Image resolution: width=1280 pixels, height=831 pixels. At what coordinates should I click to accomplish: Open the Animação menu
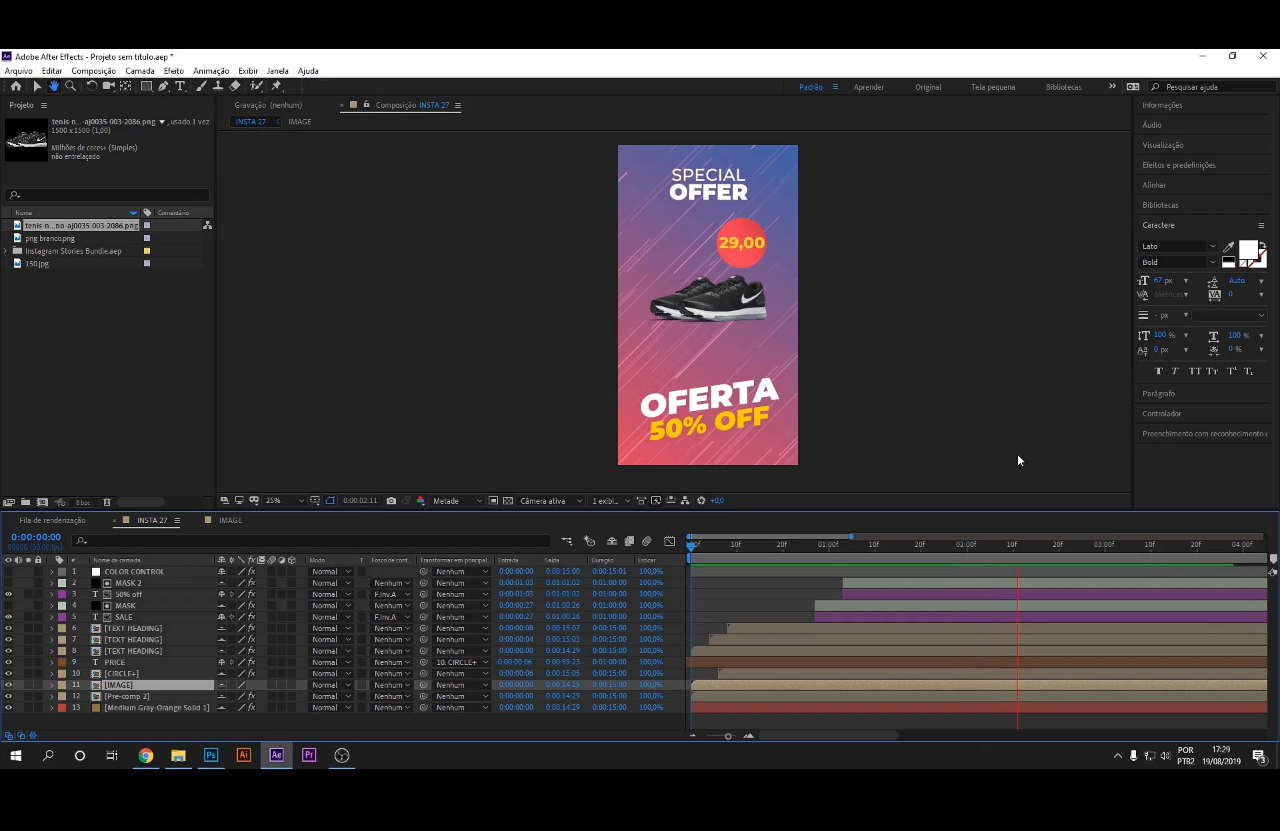pyautogui.click(x=211, y=71)
